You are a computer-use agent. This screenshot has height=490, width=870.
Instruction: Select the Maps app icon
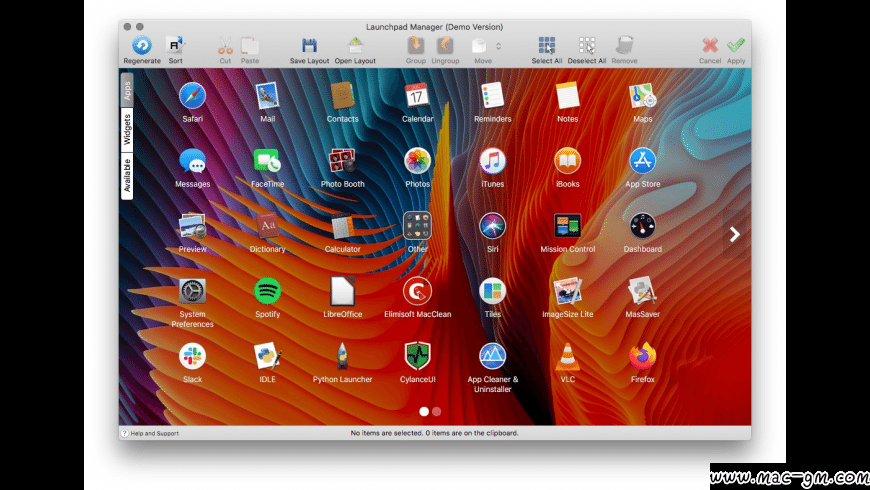click(x=643, y=96)
